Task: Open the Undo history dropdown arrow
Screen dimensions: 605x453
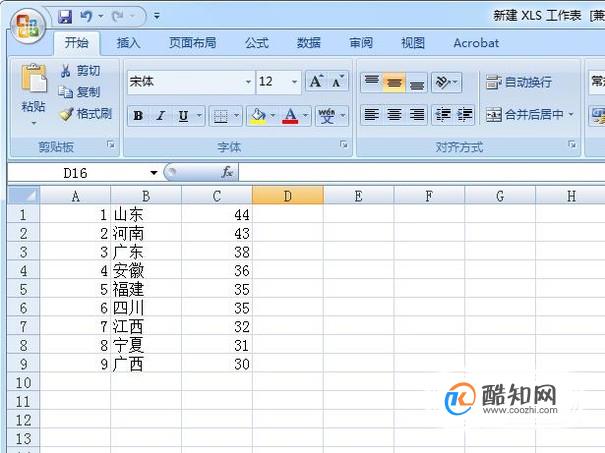Action: click(x=101, y=16)
